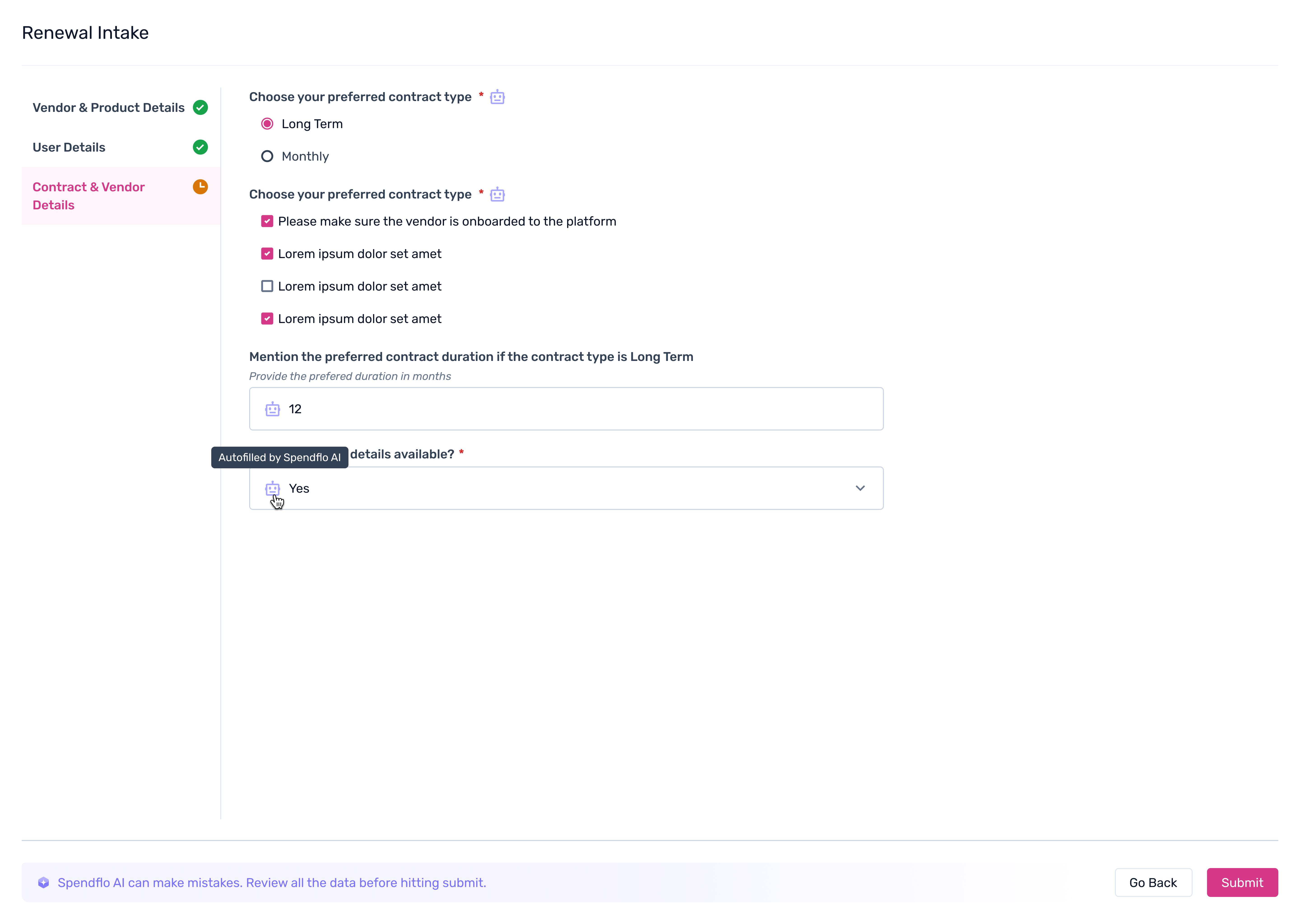Click orange clock icon on Contract & Vendor Details
1300x924 pixels.
coord(200,187)
